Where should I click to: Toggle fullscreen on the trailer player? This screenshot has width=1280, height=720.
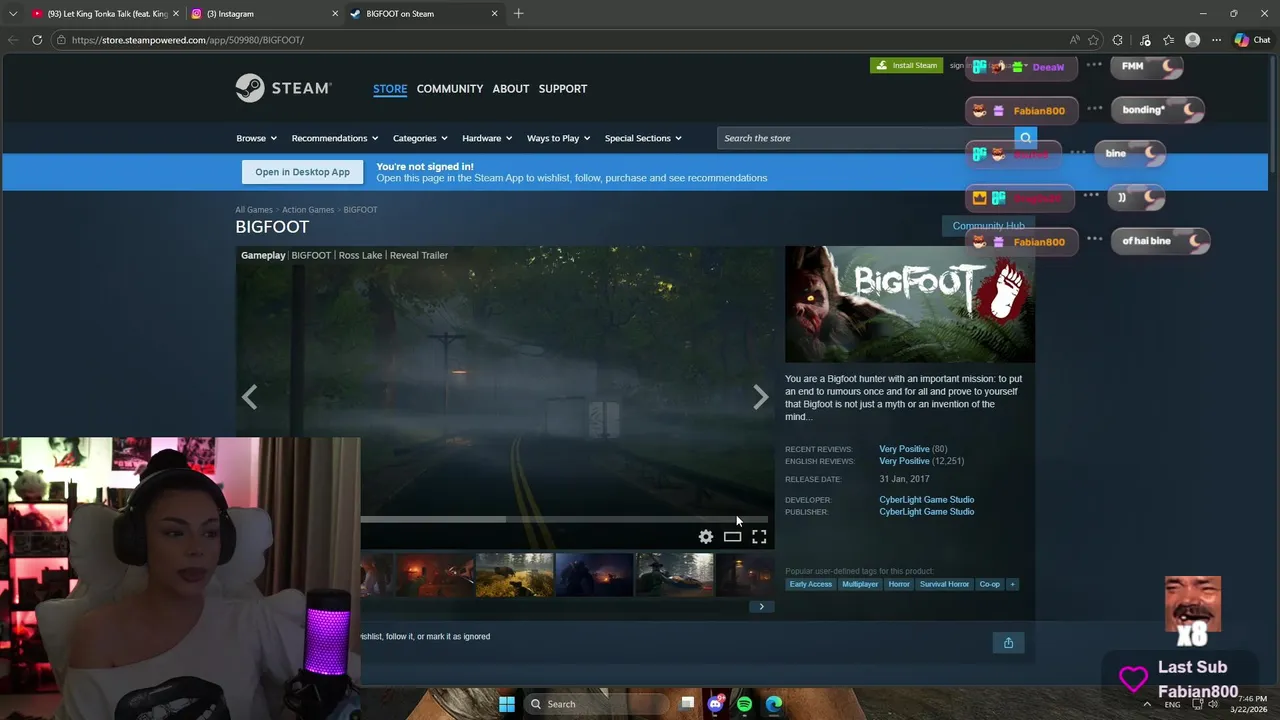point(759,537)
